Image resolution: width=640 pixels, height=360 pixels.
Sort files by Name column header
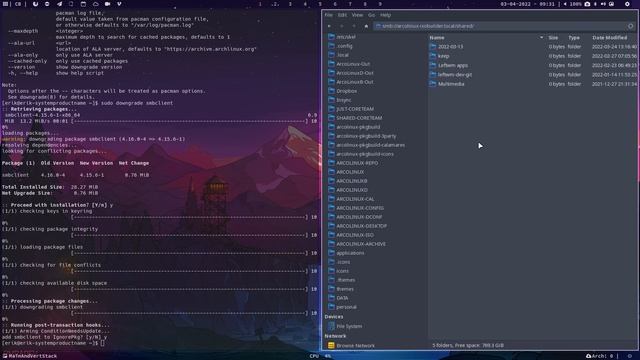pyautogui.click(x=437, y=38)
